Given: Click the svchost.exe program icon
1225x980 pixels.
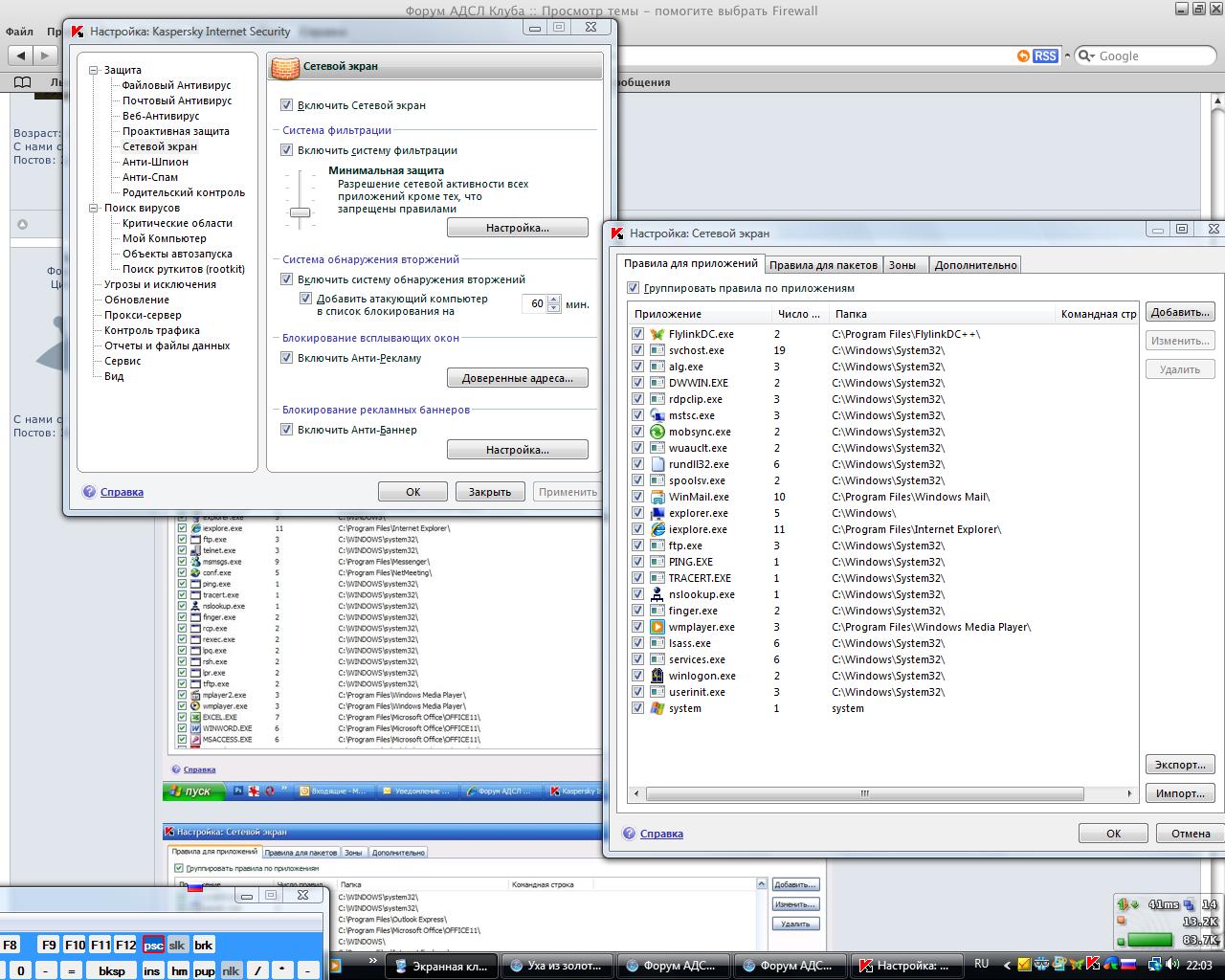Looking at the screenshot, I should pos(657,350).
